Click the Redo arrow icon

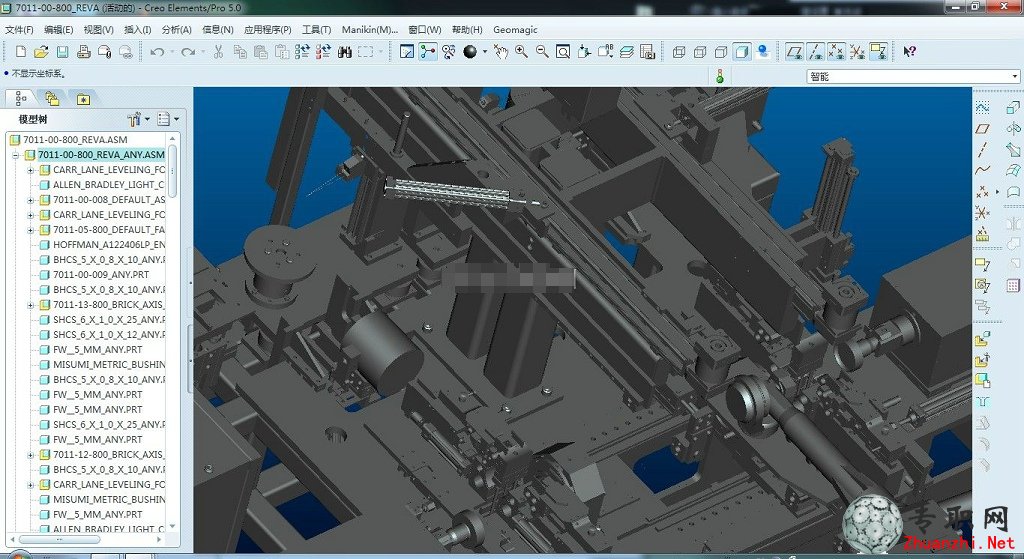[188, 52]
